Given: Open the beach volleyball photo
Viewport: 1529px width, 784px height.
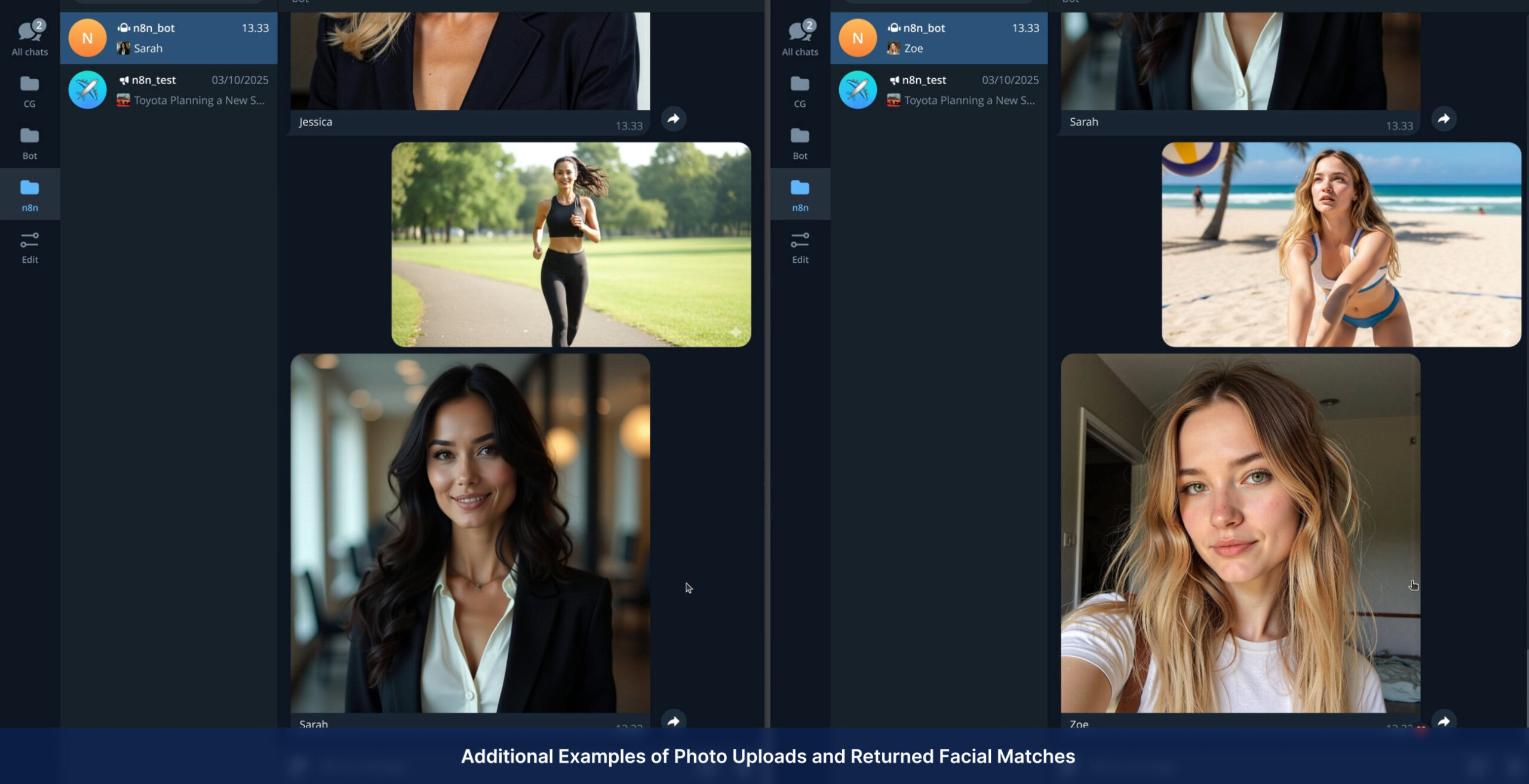Looking at the screenshot, I should (x=1341, y=244).
